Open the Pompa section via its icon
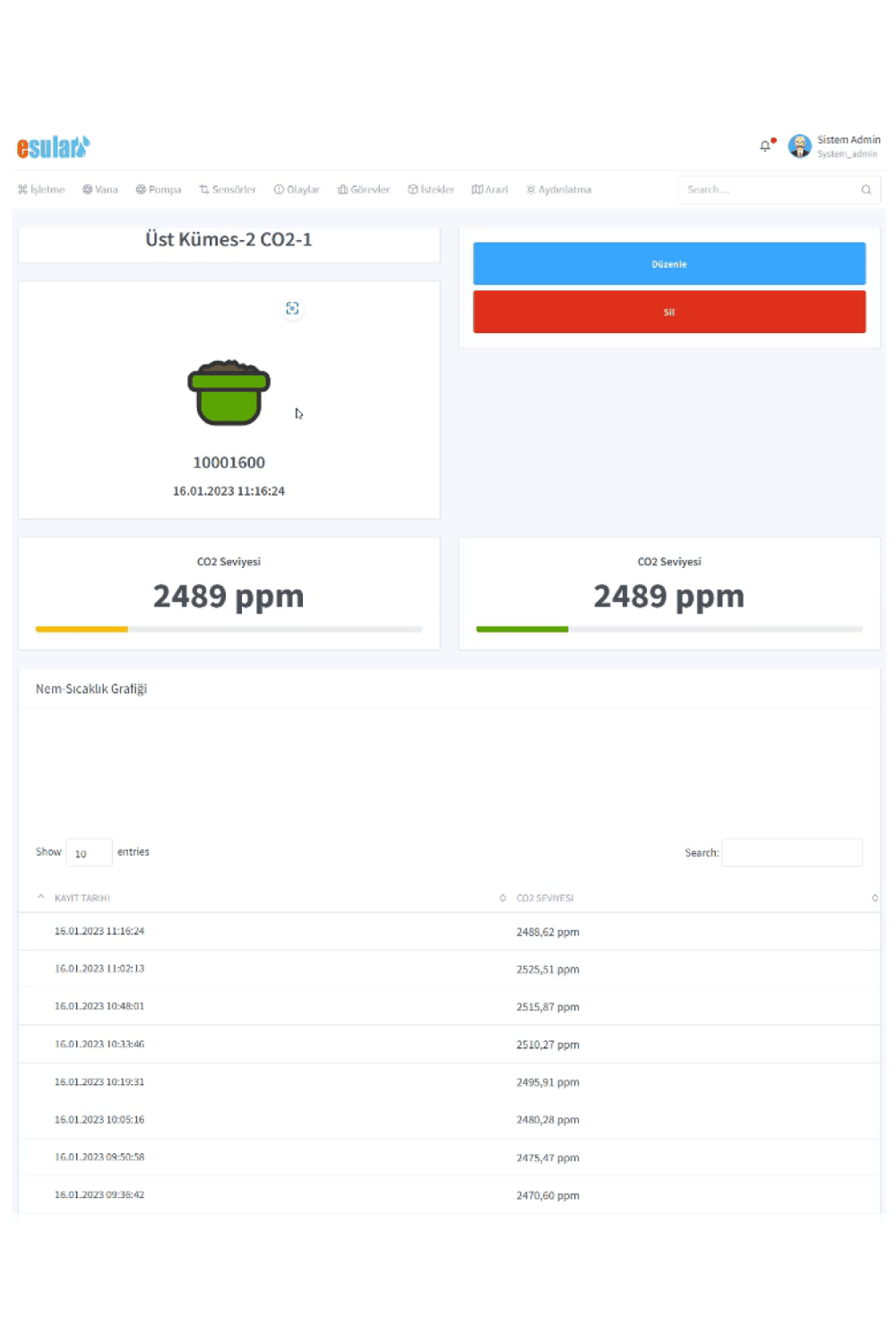Screen dimensions: 896x1344 [141, 189]
